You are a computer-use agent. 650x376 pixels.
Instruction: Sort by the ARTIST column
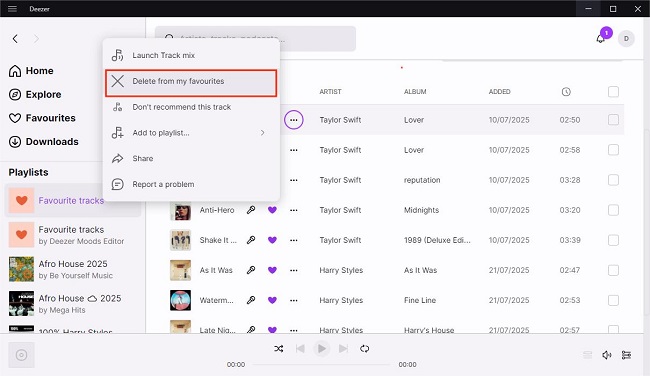pos(330,92)
